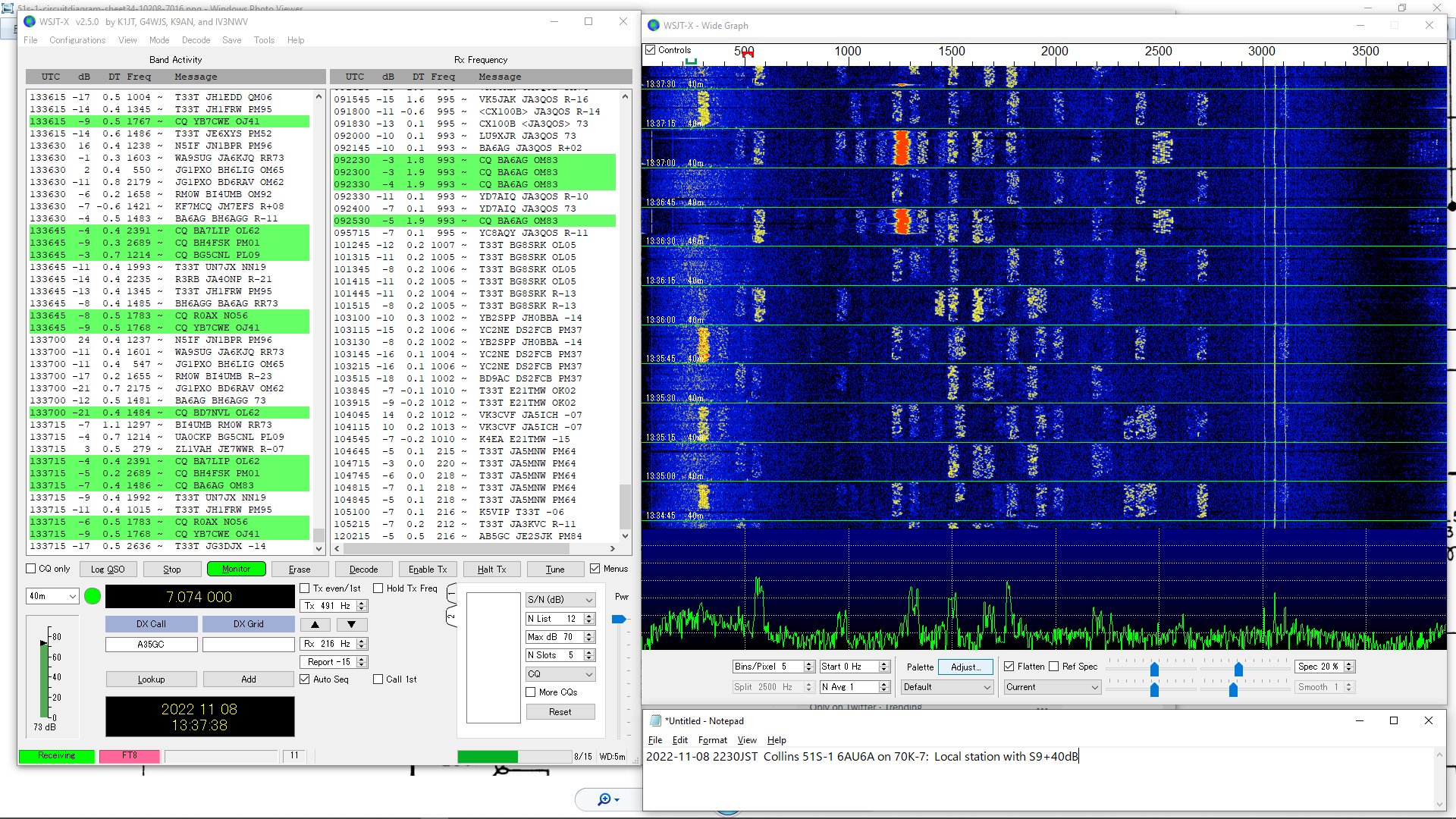Enable the Call 1st checkbox

(378, 679)
